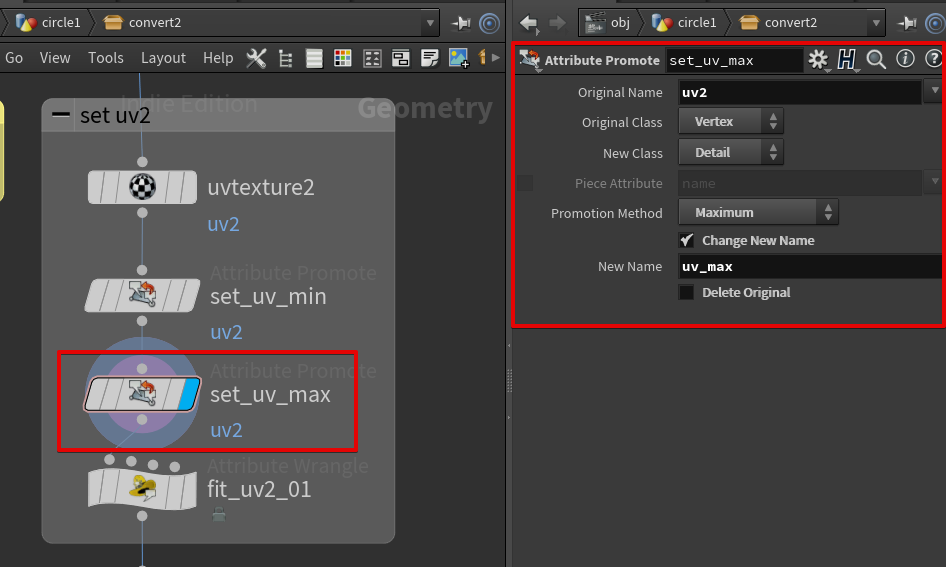The width and height of the screenshot is (951, 567).
Task: Search parameters with magnifier icon
Action: coord(876,59)
